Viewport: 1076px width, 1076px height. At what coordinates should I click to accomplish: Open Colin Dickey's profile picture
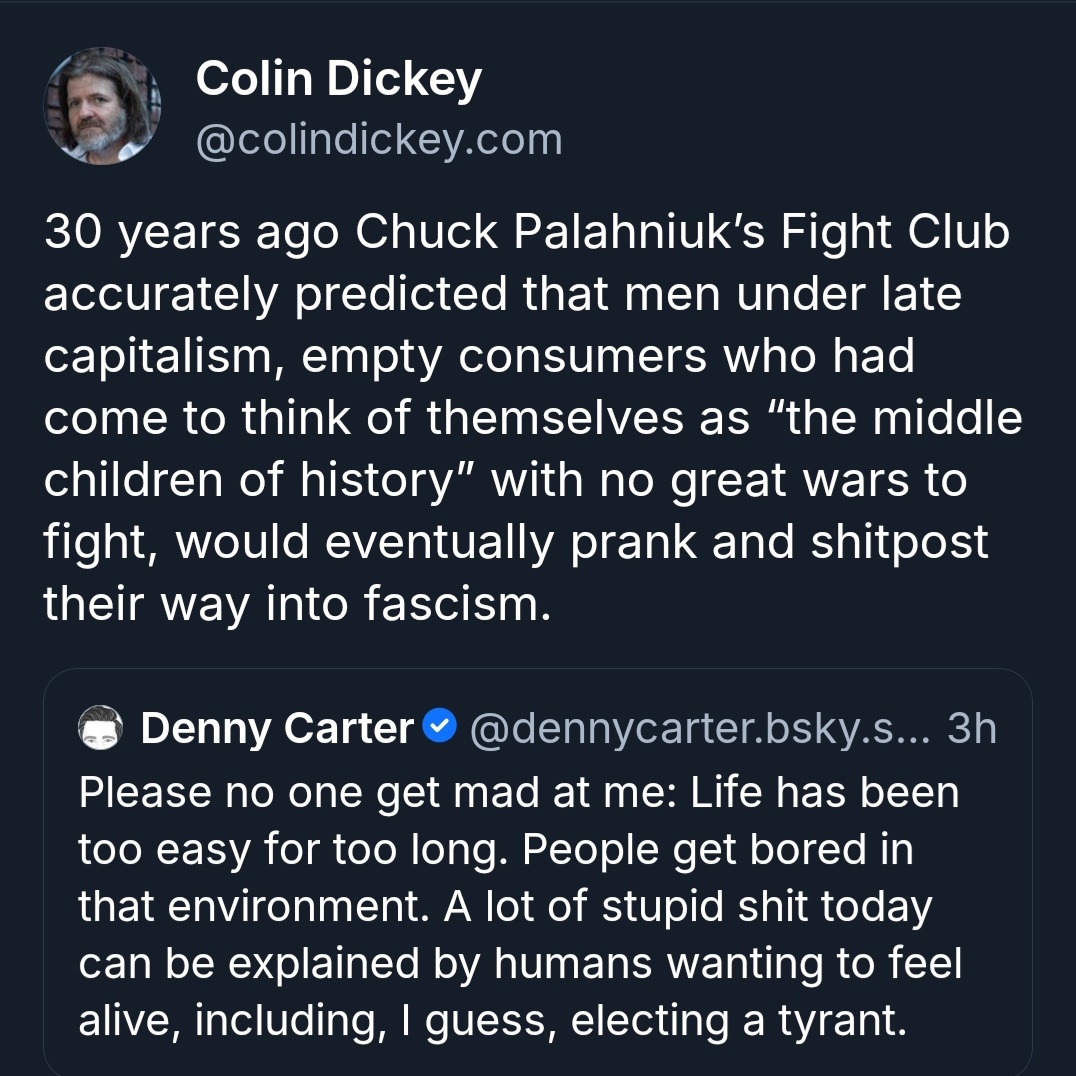point(102,106)
